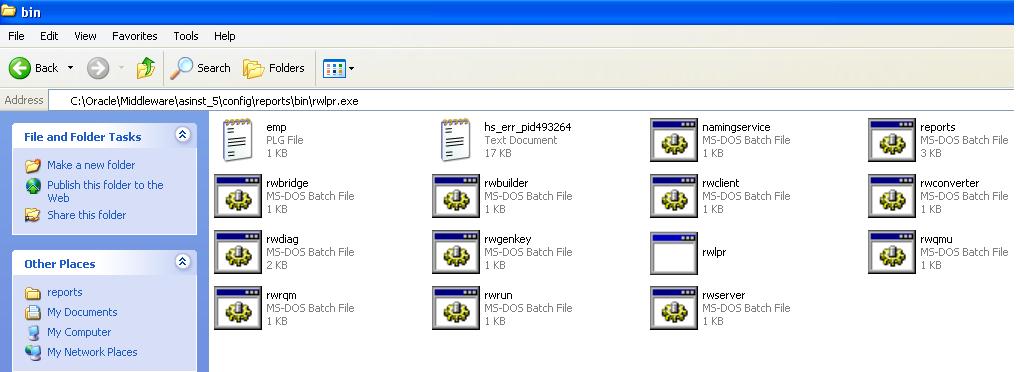Click the namingservice file name text
This screenshot has width=1016, height=372.
pyautogui.click(x=736, y=128)
